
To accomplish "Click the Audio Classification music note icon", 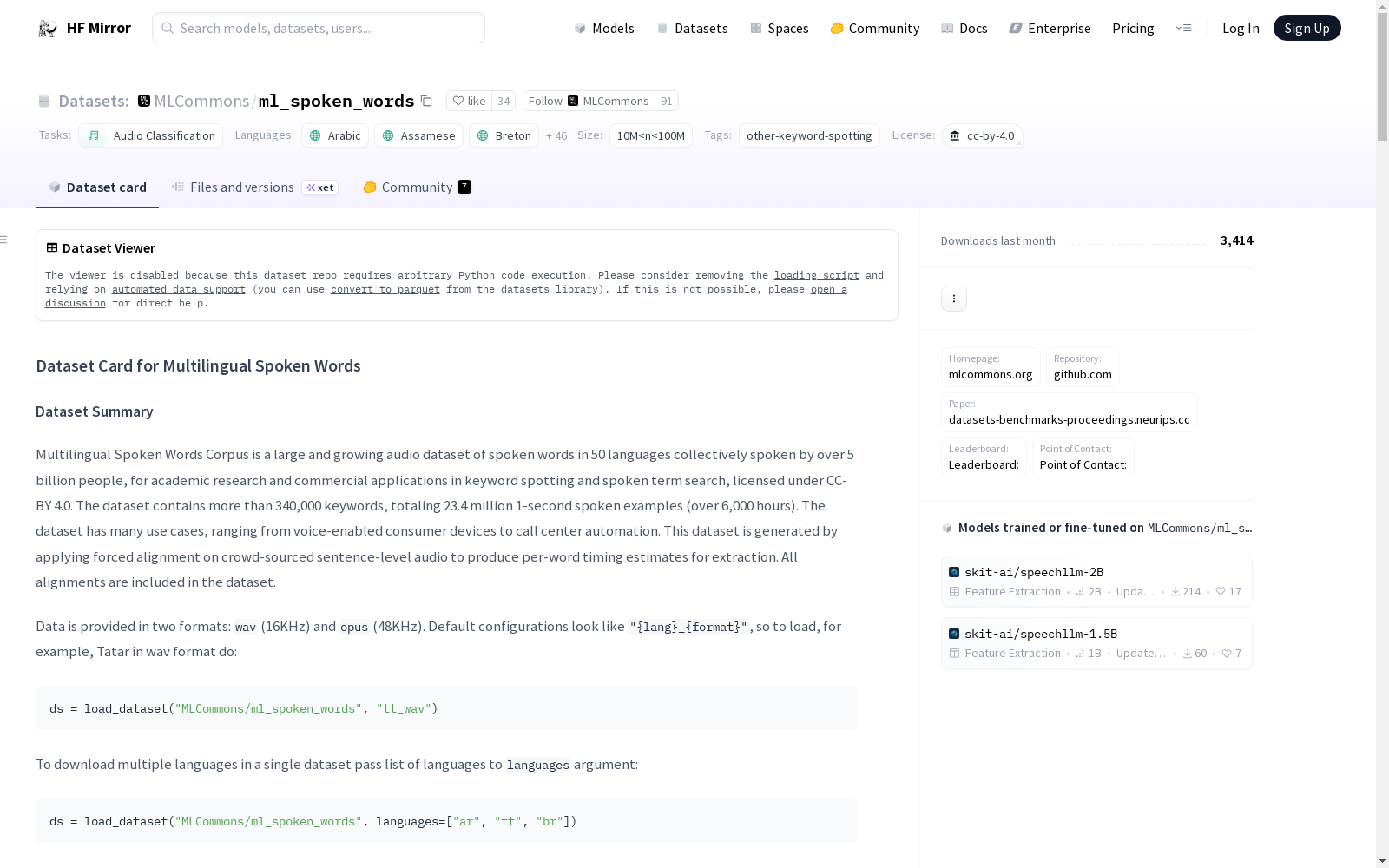I will [94, 135].
